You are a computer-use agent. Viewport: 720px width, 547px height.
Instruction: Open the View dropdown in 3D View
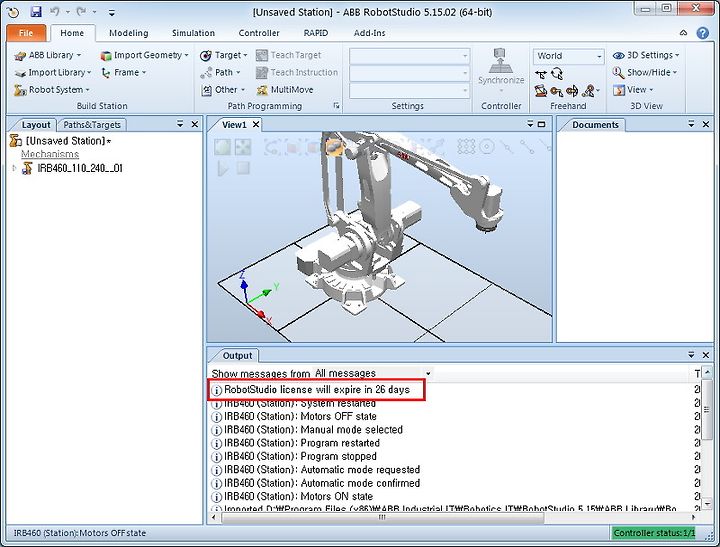tap(633, 90)
